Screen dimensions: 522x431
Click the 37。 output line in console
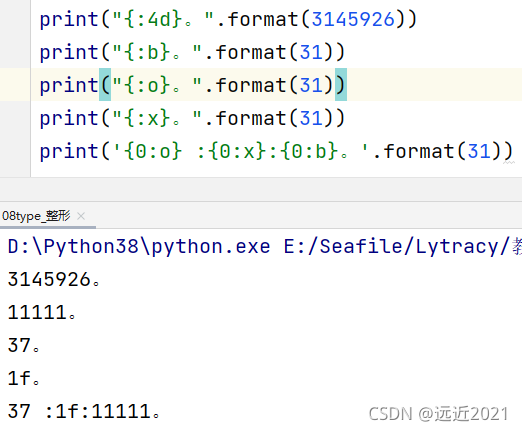pos(24,345)
